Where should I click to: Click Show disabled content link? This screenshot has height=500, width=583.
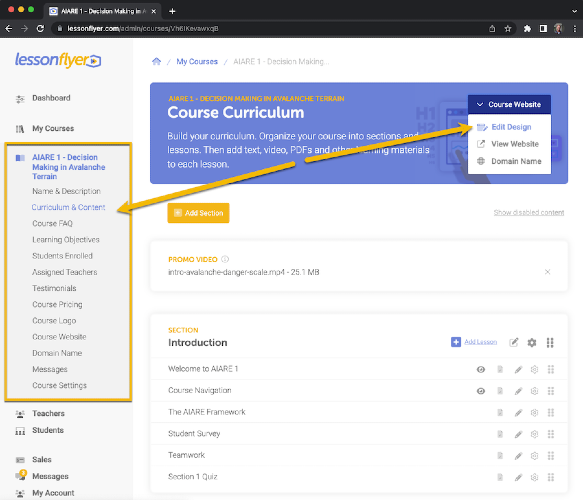tap(529, 212)
